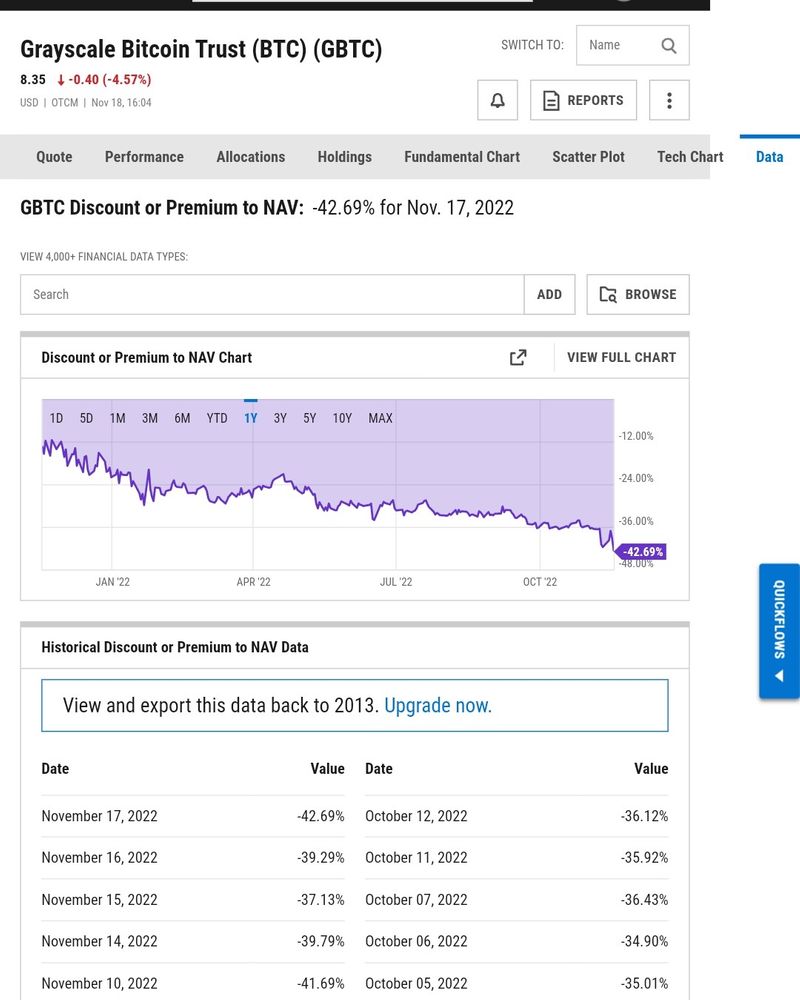The width and height of the screenshot is (800, 1000).
Task: Click the -42.69% chart value marker
Action: (x=644, y=551)
